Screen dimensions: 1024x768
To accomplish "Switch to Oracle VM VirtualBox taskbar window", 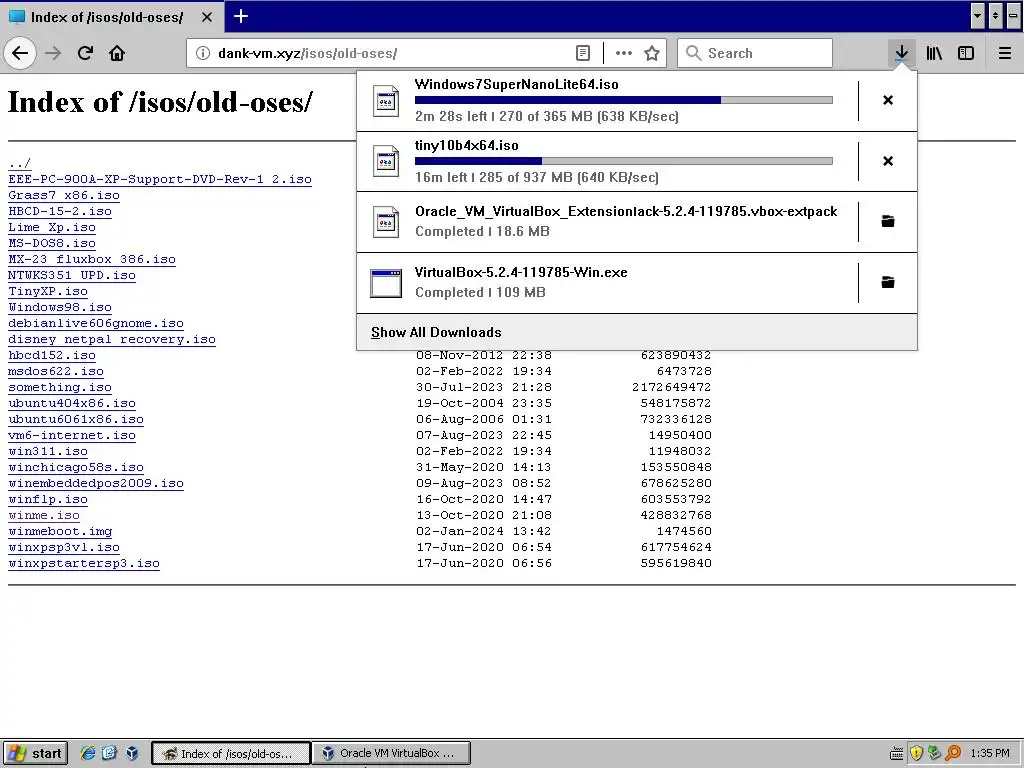I will (x=391, y=753).
